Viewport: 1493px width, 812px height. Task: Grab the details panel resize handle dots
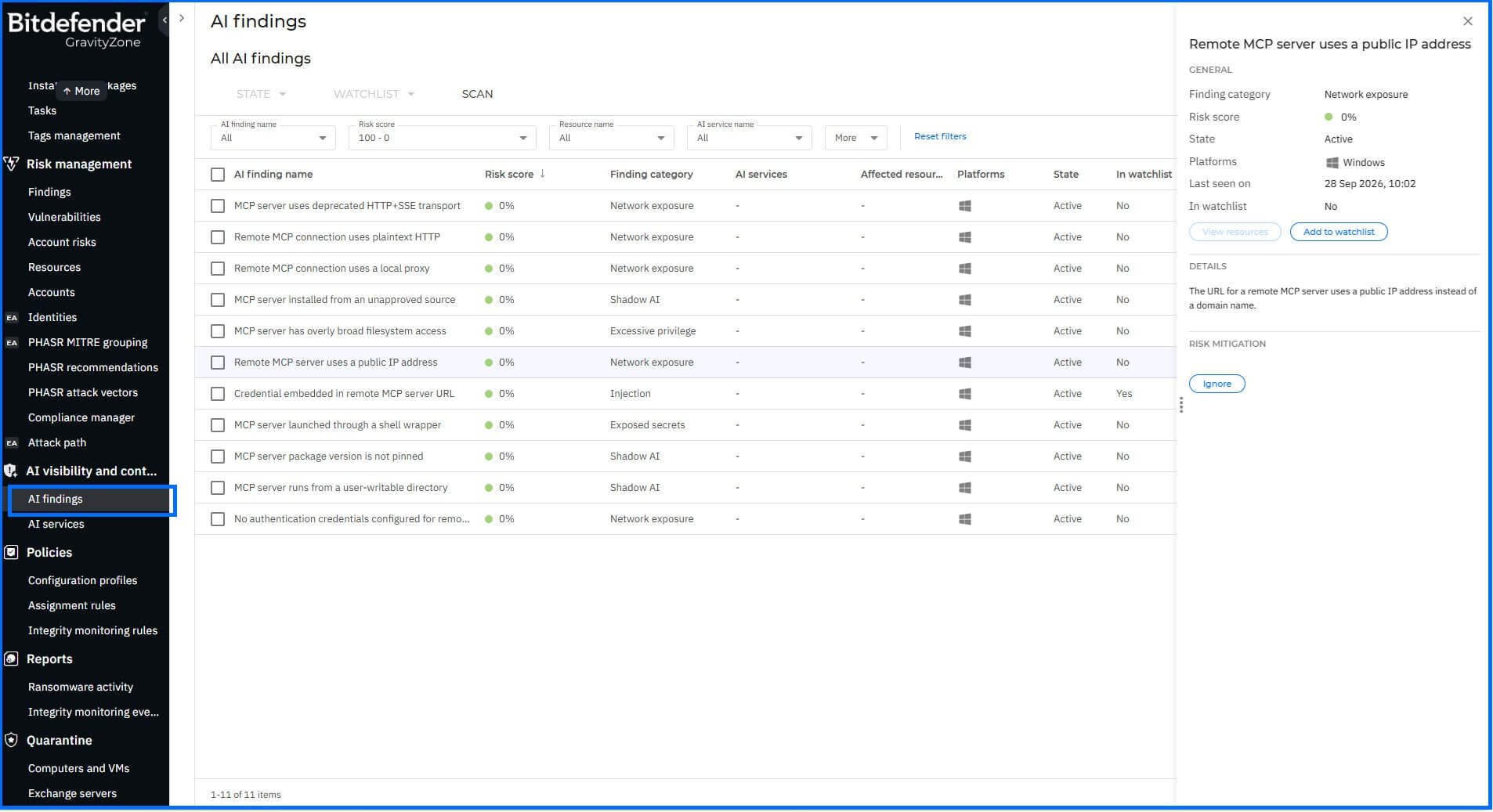[x=1181, y=405]
